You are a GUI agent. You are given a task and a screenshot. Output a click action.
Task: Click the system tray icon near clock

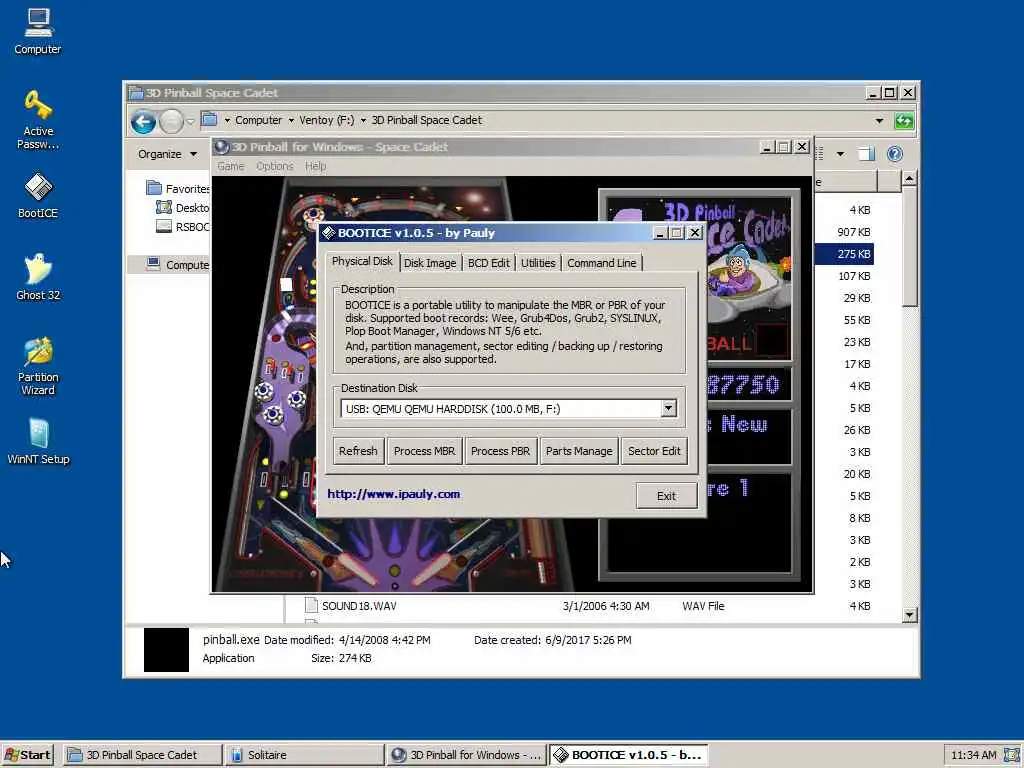(1012, 755)
